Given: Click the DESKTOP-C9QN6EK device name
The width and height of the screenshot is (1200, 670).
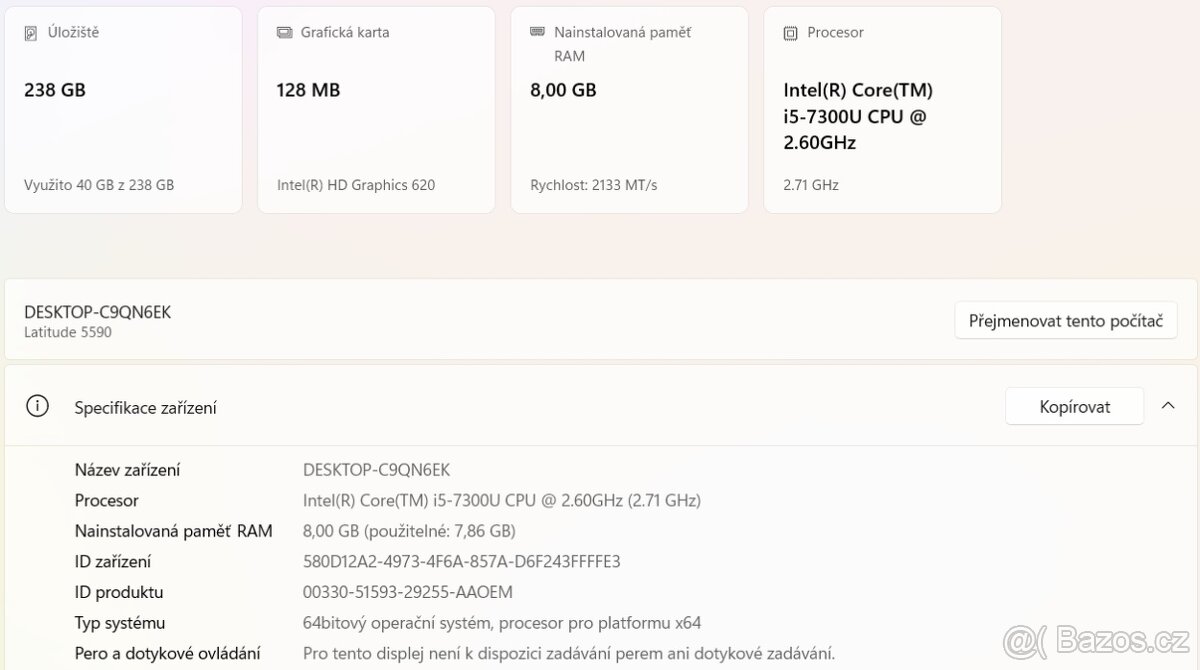Looking at the screenshot, I should click(x=98, y=311).
